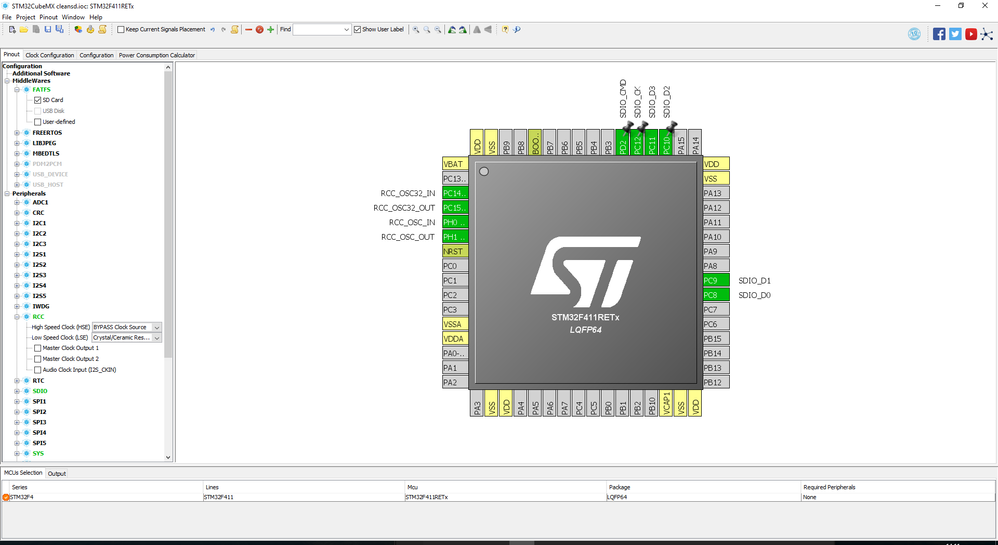Toggle the Show User Label checkbox

(357, 29)
